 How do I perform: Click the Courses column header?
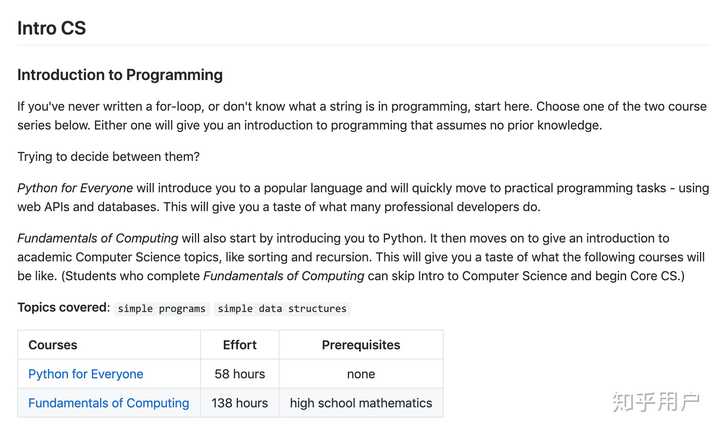pyautogui.click(x=53, y=345)
